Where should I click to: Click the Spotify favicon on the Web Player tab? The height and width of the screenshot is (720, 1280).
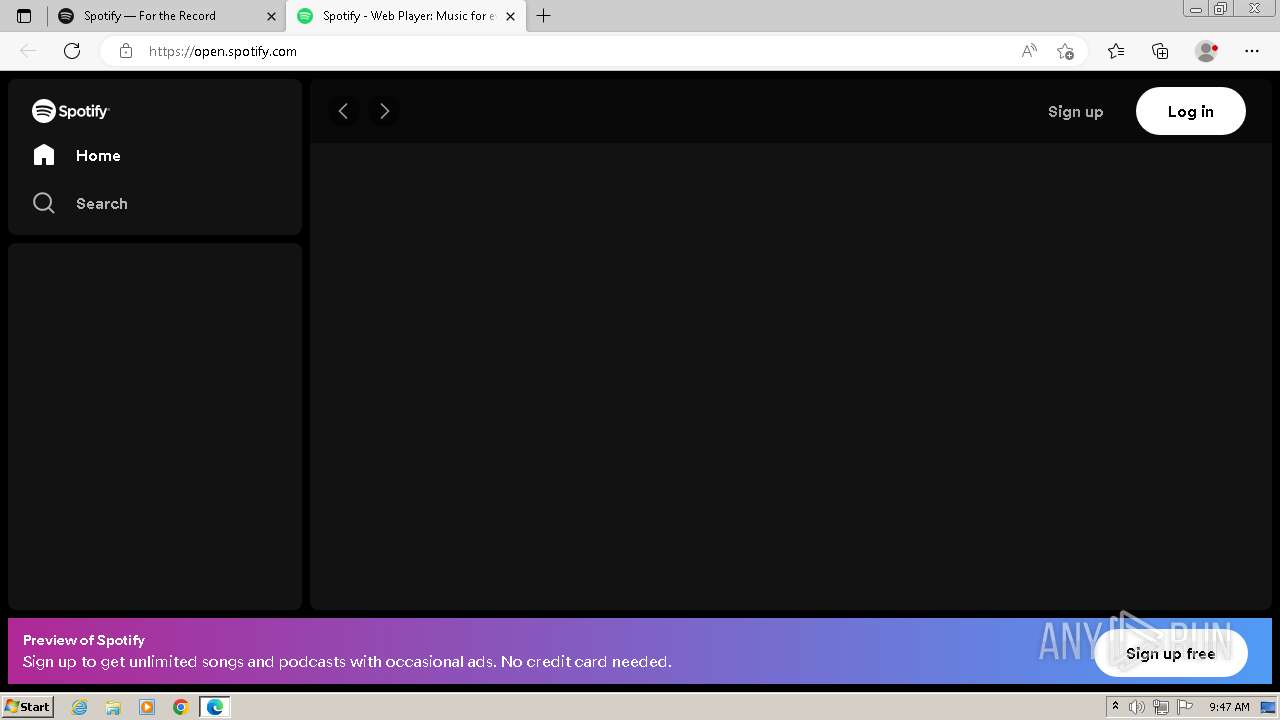click(305, 16)
